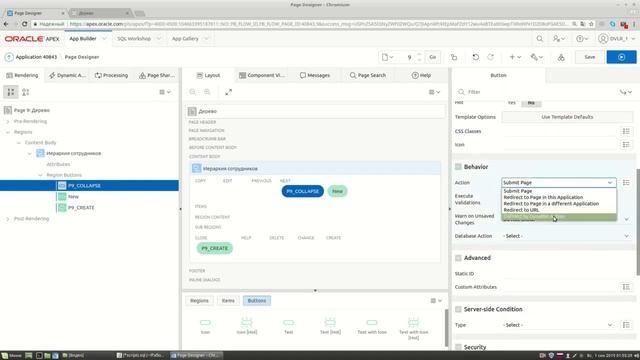The image size is (640, 360).
Task: Select the Text gallery button type
Action: (289, 326)
